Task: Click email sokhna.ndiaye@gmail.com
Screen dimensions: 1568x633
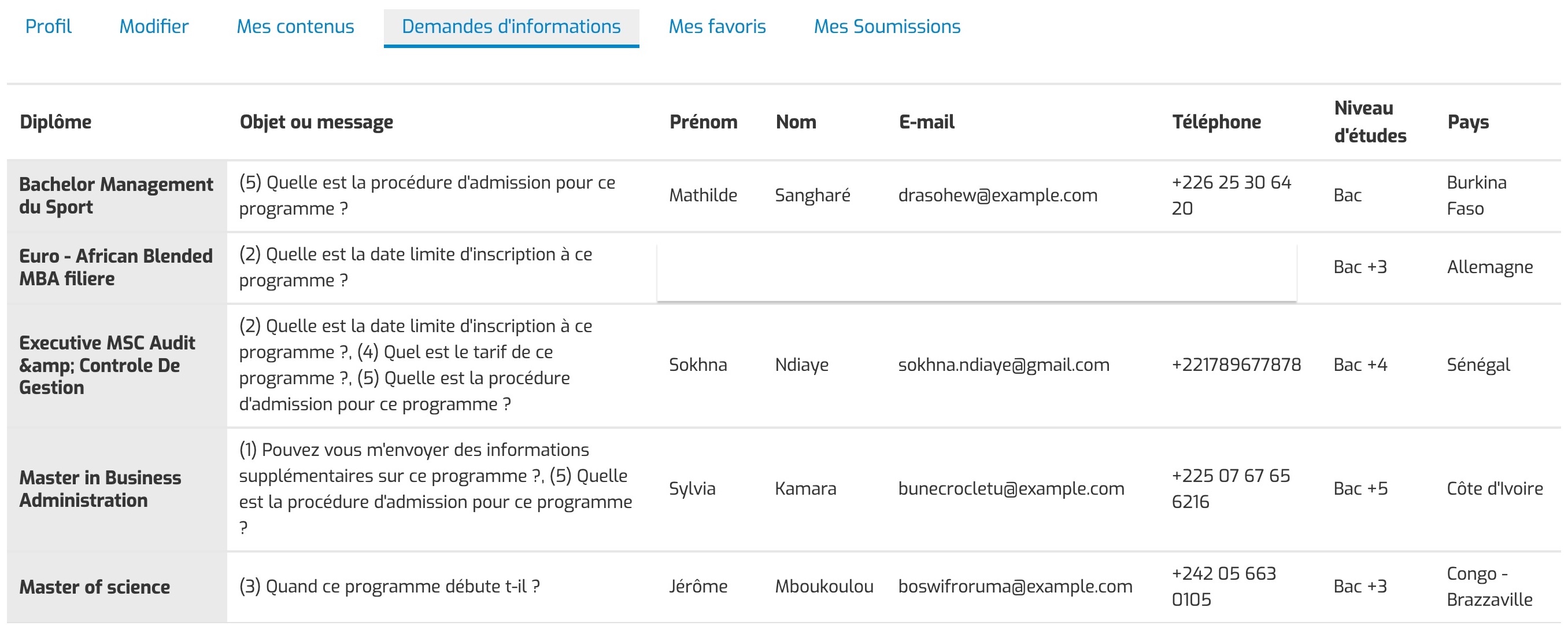Action: 1004,365
